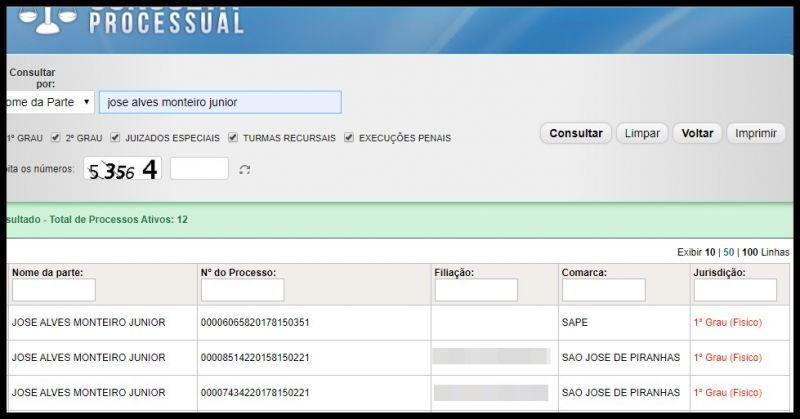The image size is (800, 419).
Task: Click the Nº do Processo filter box
Action: [242, 290]
